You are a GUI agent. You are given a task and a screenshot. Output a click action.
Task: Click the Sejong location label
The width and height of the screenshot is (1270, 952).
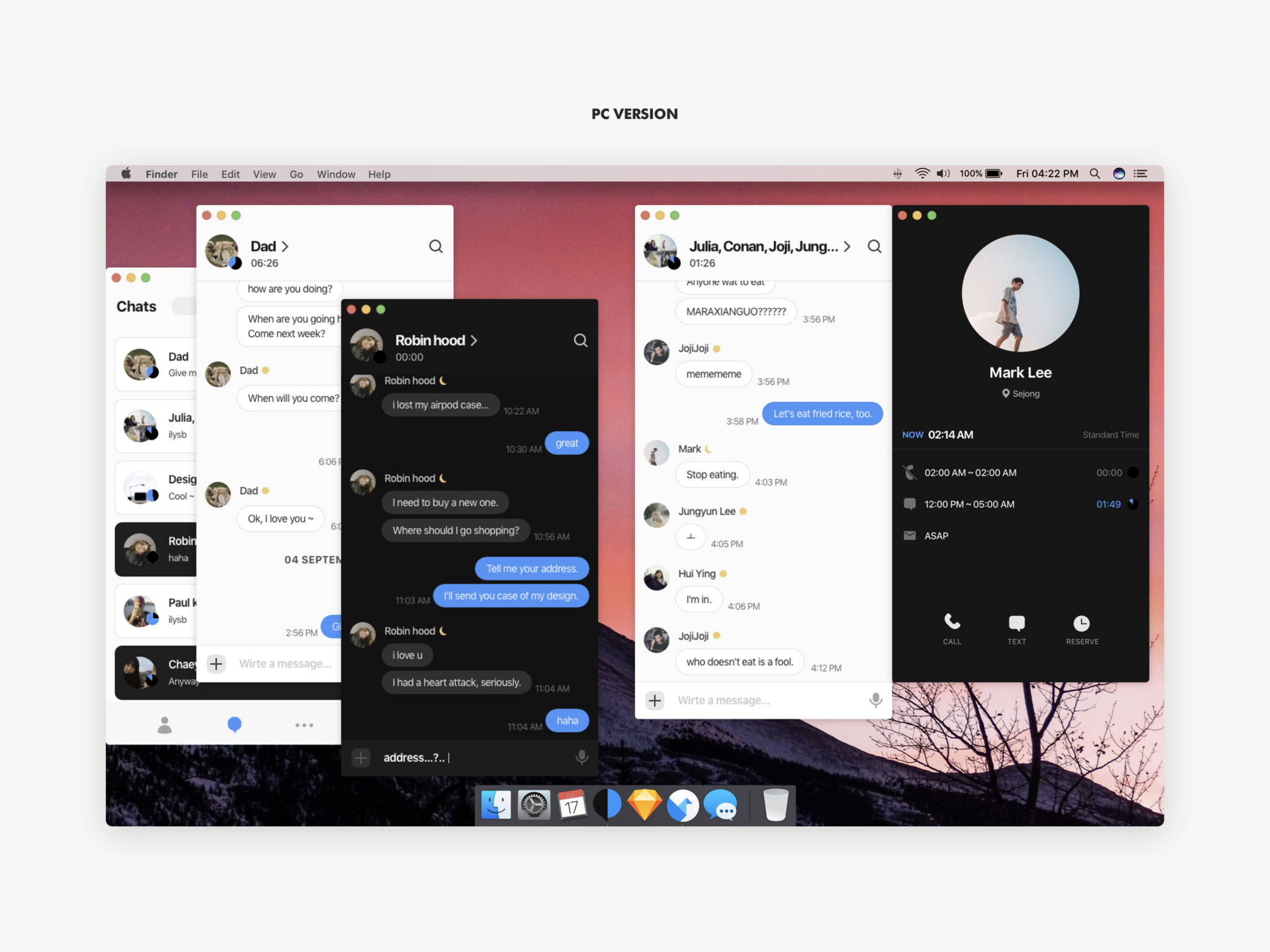pyautogui.click(x=1021, y=394)
